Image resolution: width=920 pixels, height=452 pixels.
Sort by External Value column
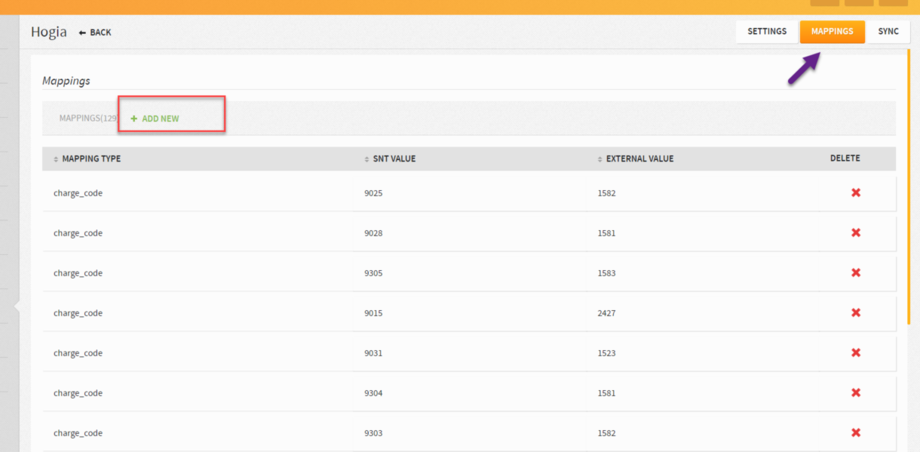click(x=635, y=158)
